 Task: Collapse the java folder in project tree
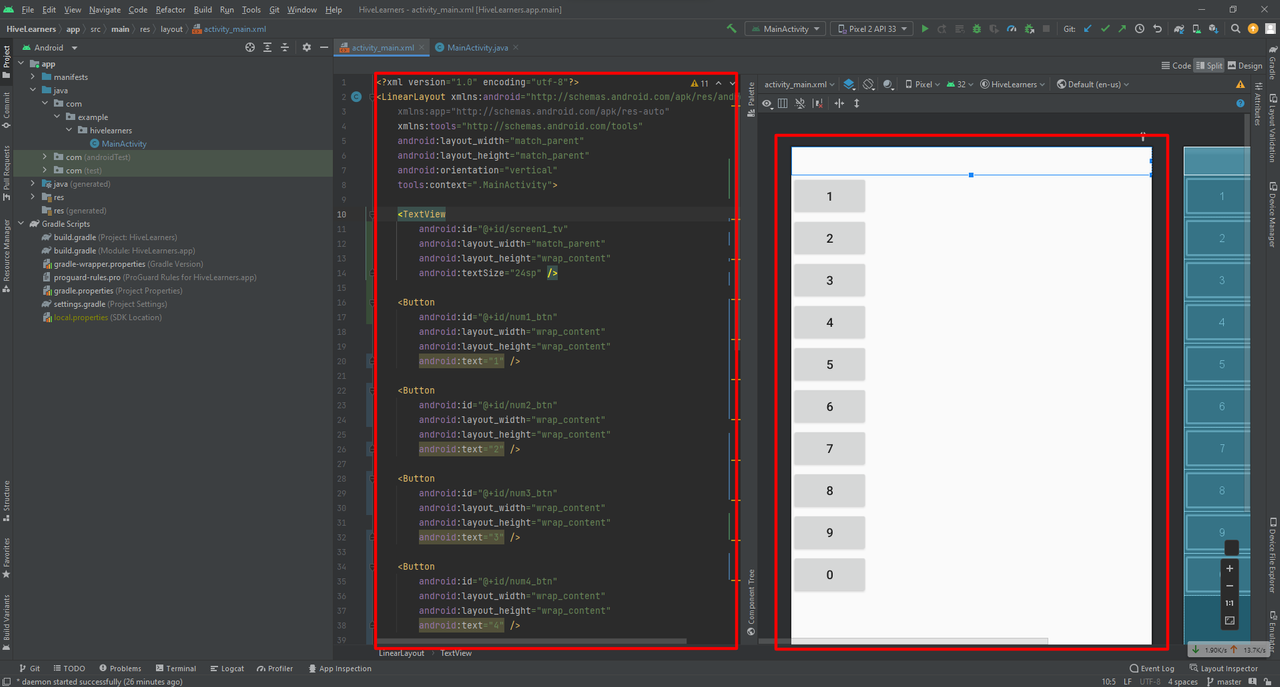34,90
